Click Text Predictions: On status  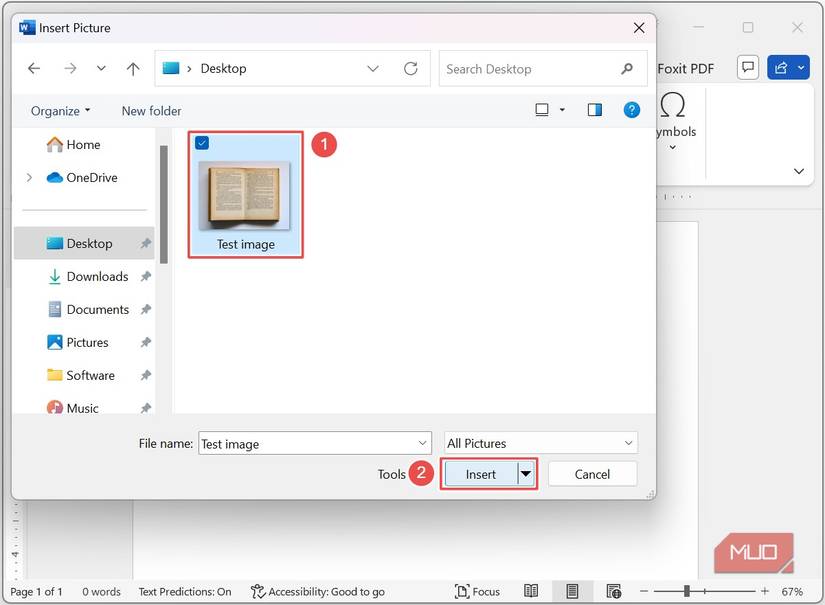tap(185, 592)
